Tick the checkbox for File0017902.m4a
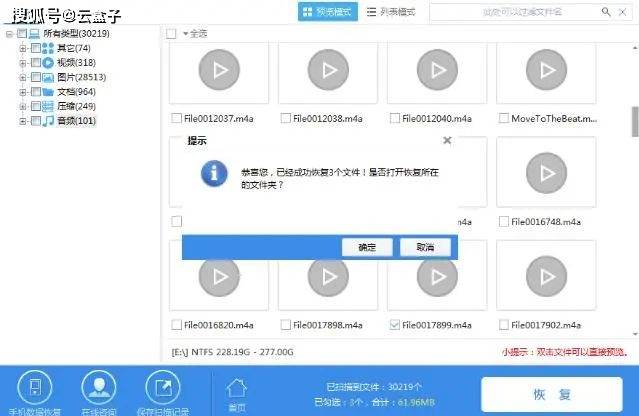Screen dimensions: 639x416 [x=504, y=325]
